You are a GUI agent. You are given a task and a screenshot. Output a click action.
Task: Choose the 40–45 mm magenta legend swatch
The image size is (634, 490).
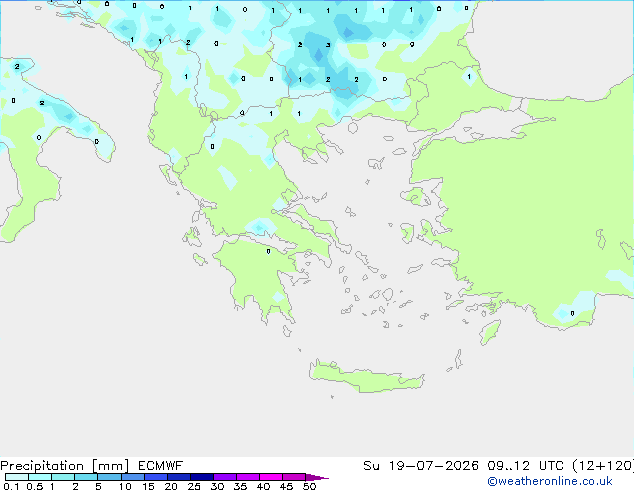pyautogui.click(x=271, y=477)
